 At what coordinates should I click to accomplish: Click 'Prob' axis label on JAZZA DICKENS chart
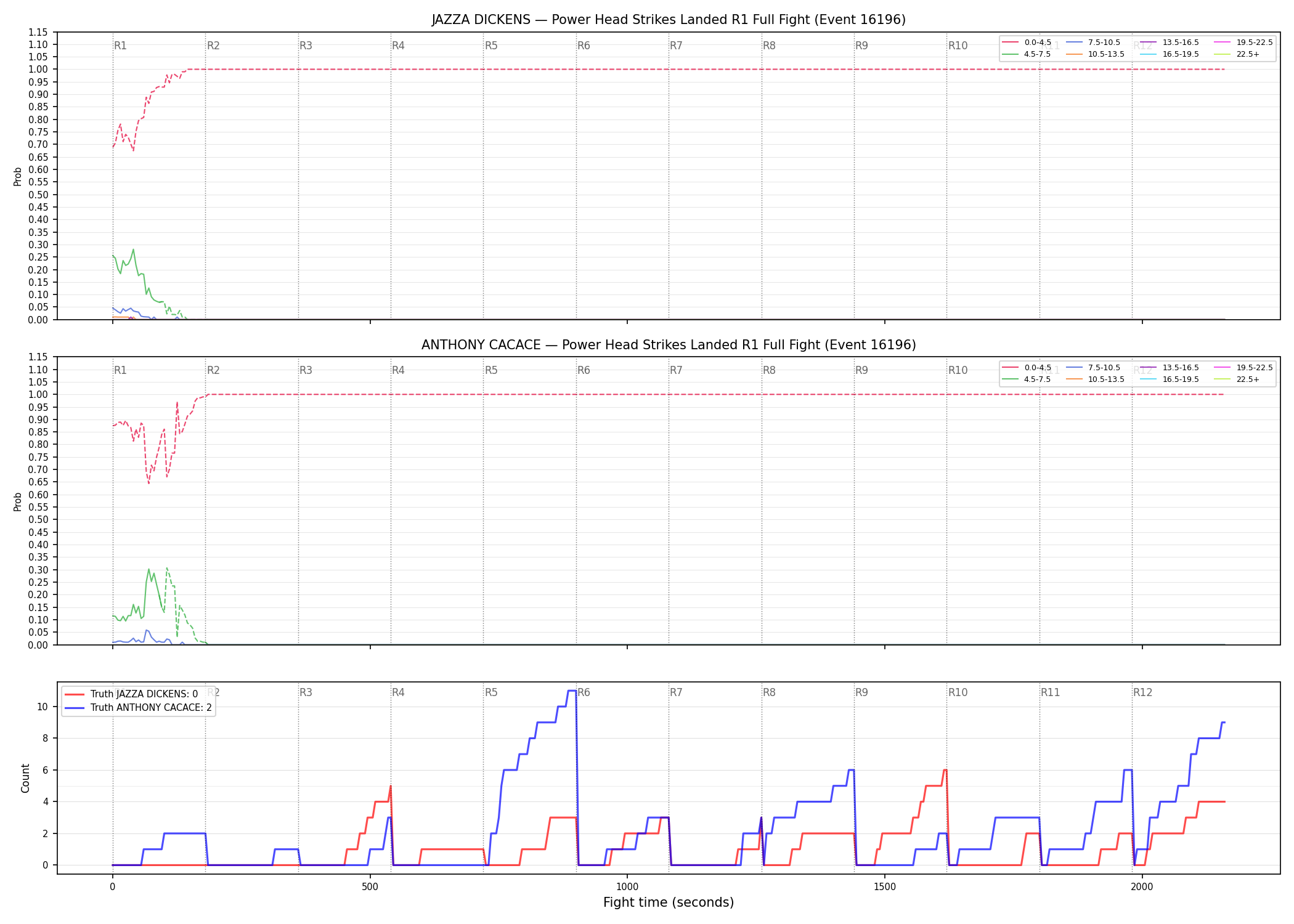click(x=18, y=176)
